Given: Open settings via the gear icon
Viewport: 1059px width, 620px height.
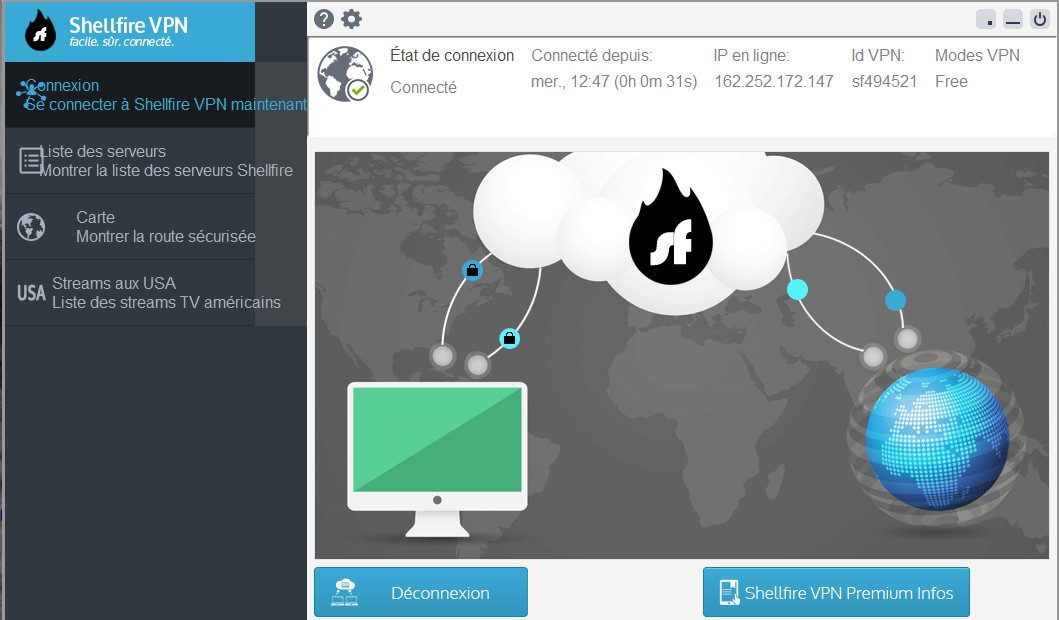Looking at the screenshot, I should tap(351, 19).
